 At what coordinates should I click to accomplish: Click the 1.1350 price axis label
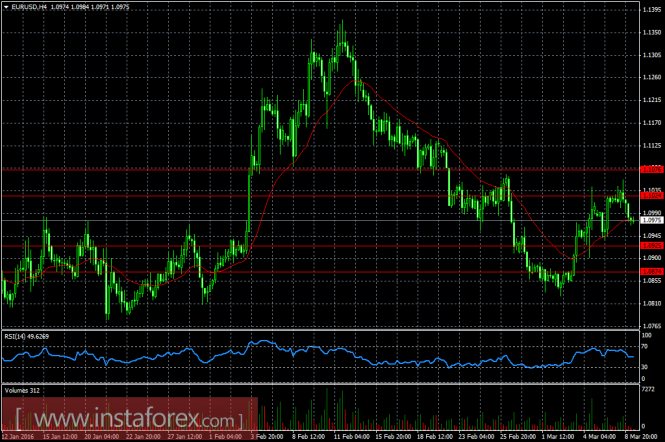coord(652,32)
